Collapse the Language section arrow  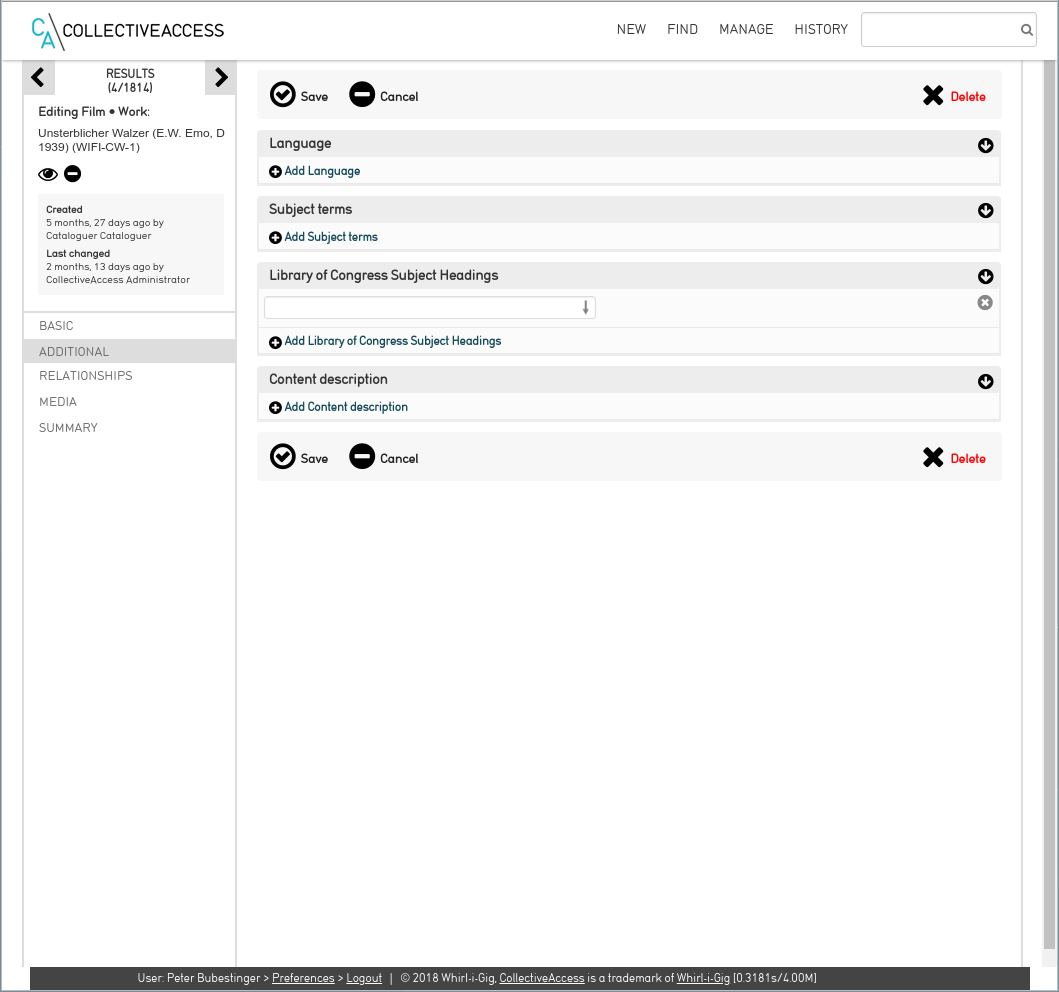click(985, 146)
